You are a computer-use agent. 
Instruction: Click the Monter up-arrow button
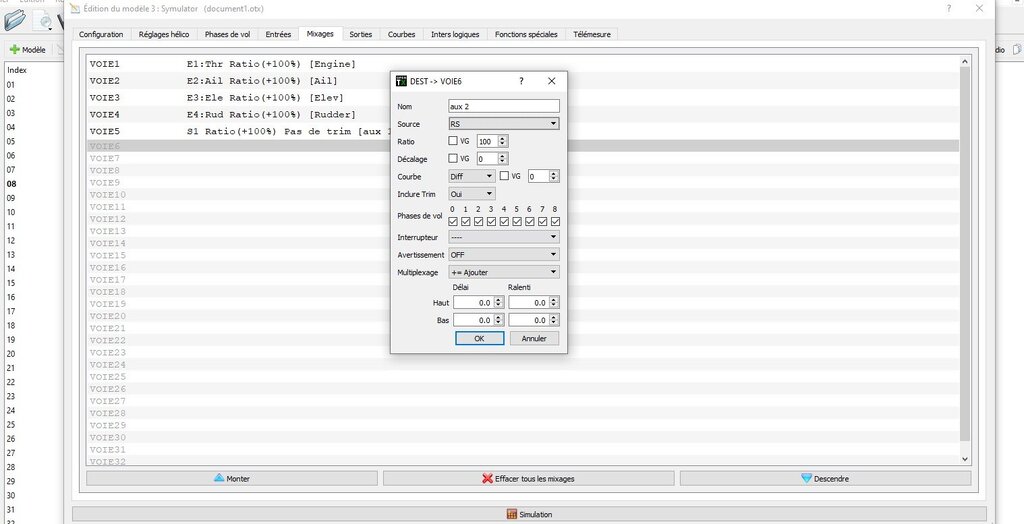[232, 479]
